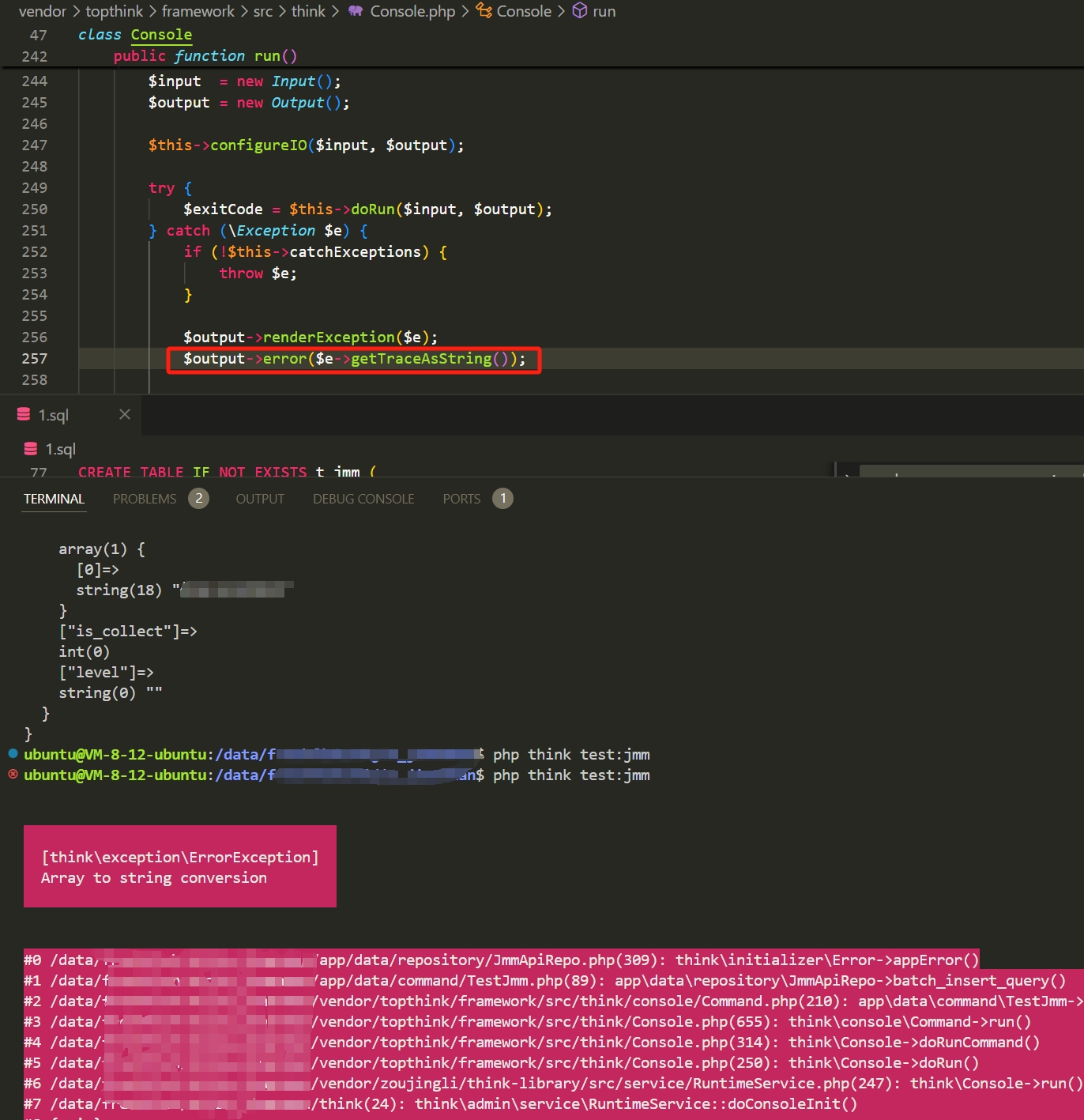1084x1120 pixels.
Task: Click the run method cube icon in breadcrumb
Action: click(580, 11)
